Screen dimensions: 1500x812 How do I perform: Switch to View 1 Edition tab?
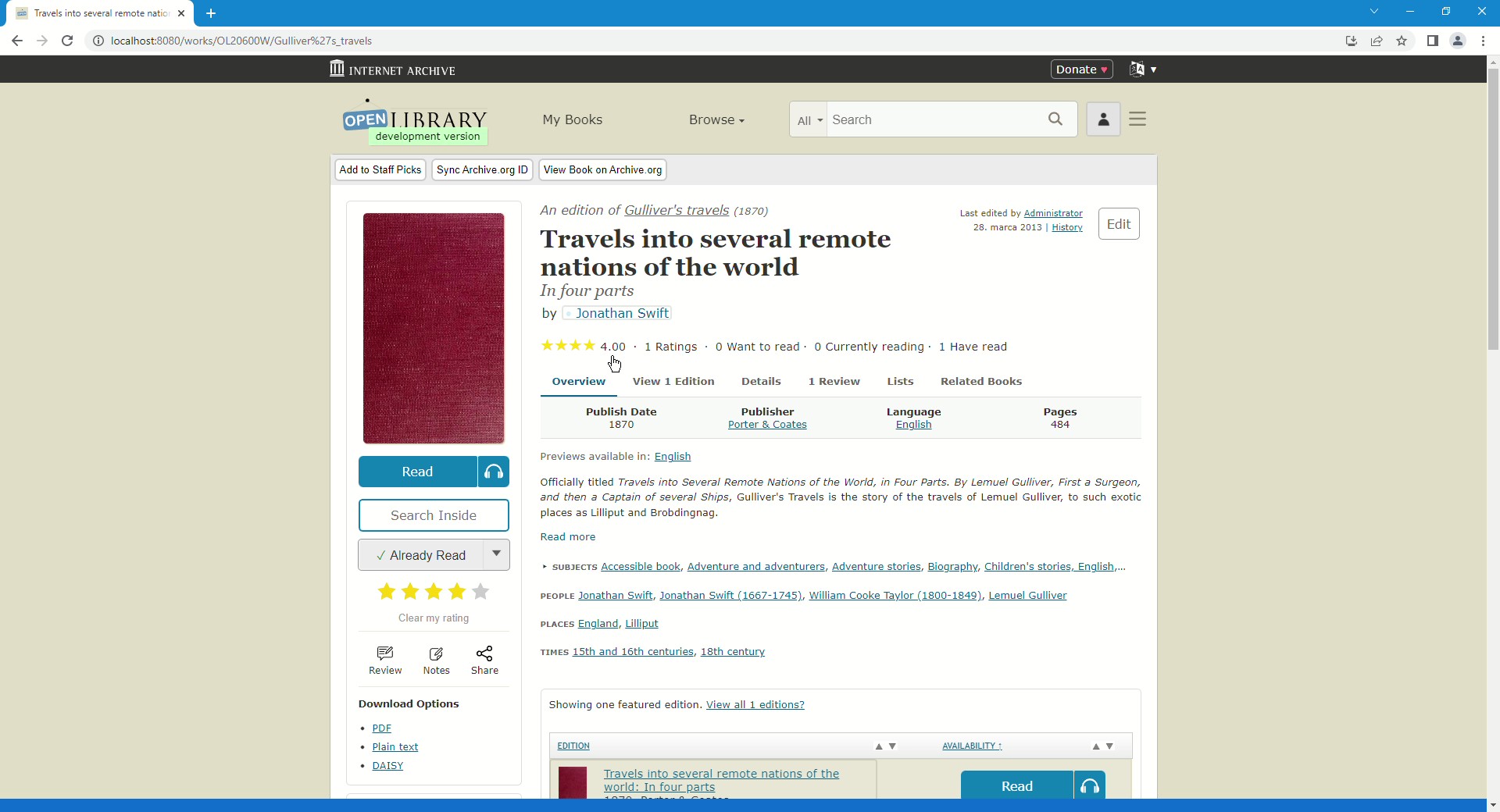(x=673, y=381)
